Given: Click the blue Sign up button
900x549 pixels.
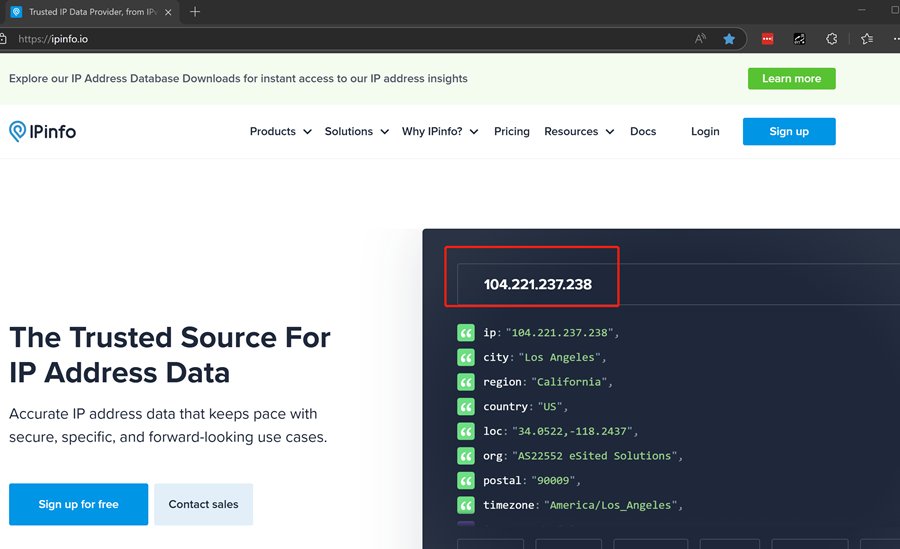Looking at the screenshot, I should pyautogui.click(x=789, y=132).
